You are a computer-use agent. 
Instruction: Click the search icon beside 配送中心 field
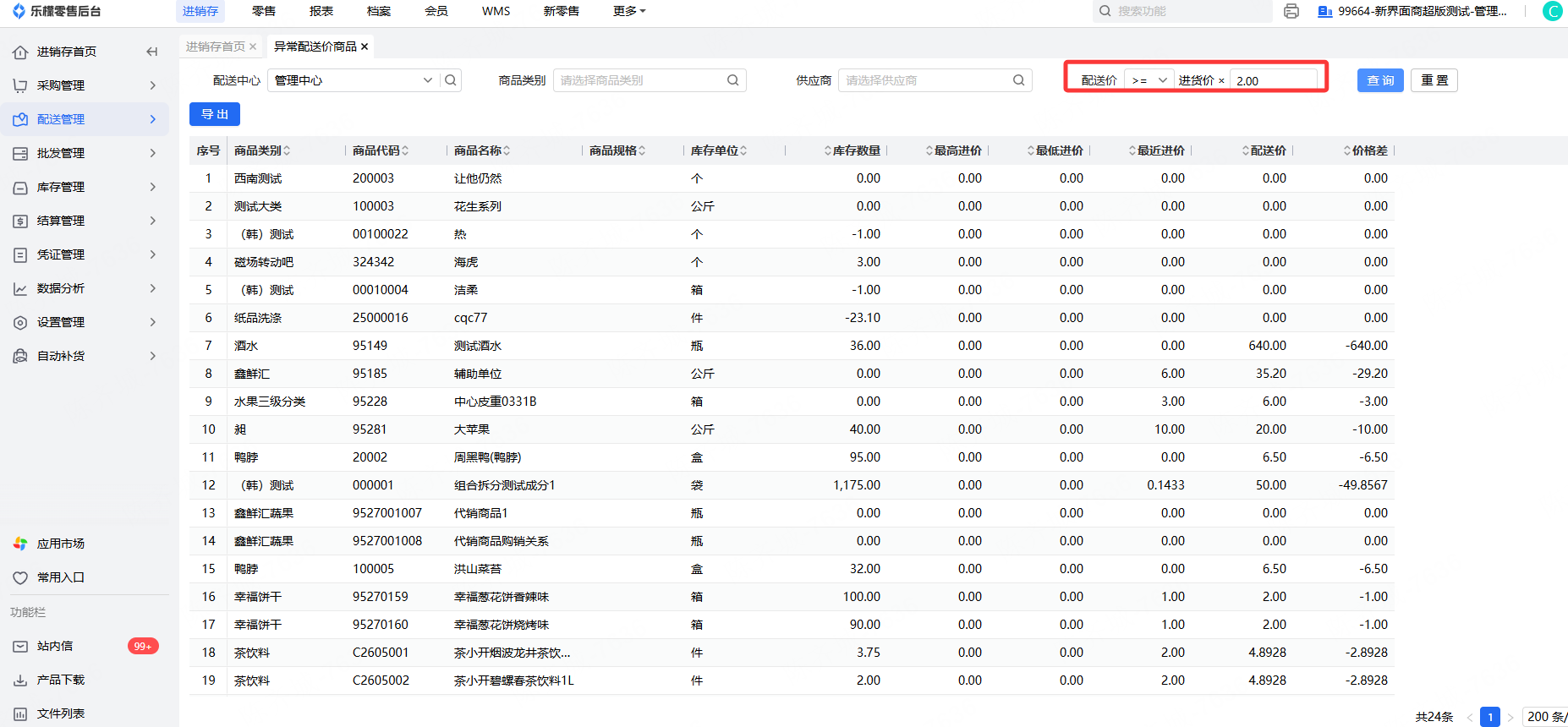pyautogui.click(x=451, y=80)
